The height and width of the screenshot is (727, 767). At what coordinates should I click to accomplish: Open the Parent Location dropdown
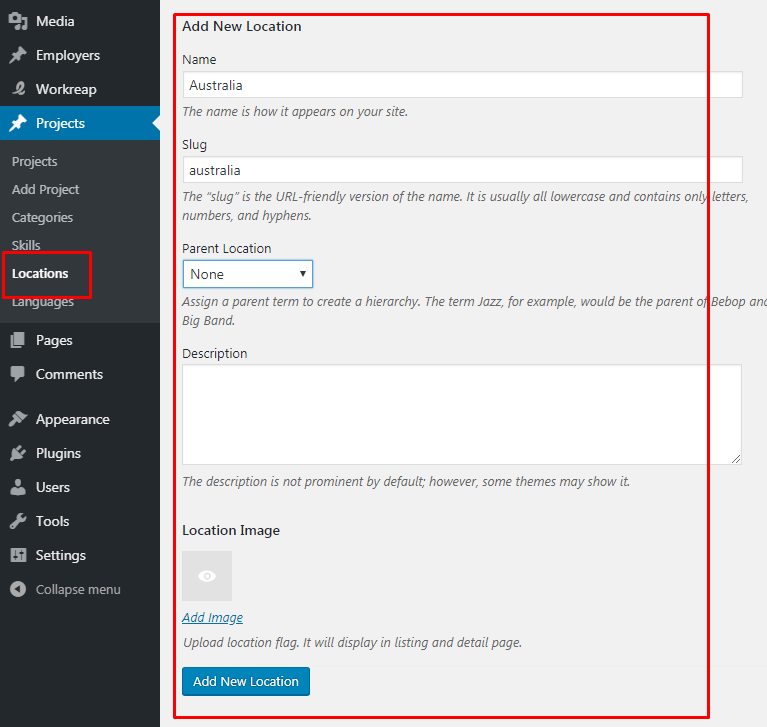(x=248, y=274)
